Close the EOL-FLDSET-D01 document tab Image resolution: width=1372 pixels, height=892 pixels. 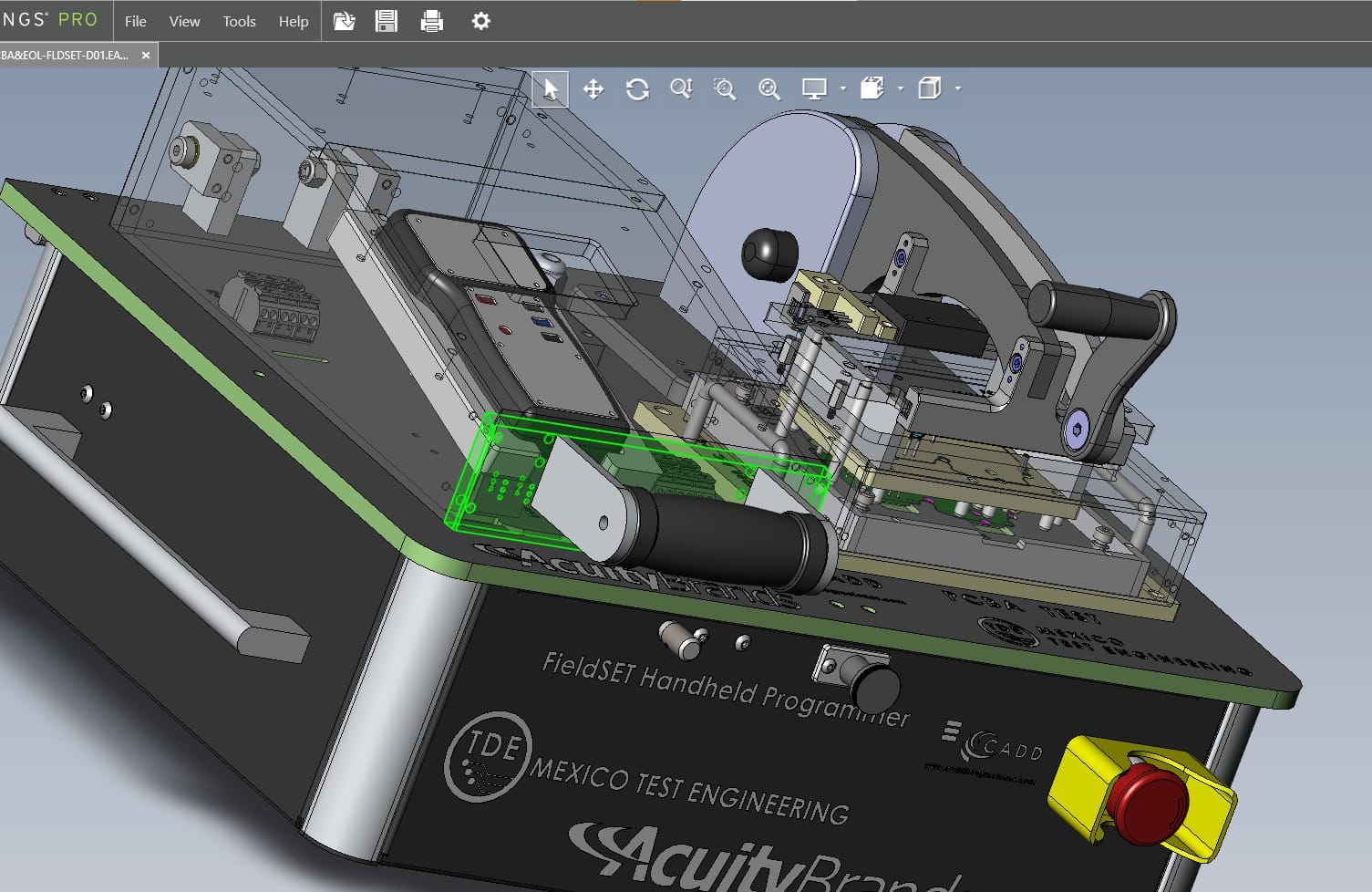tap(146, 56)
